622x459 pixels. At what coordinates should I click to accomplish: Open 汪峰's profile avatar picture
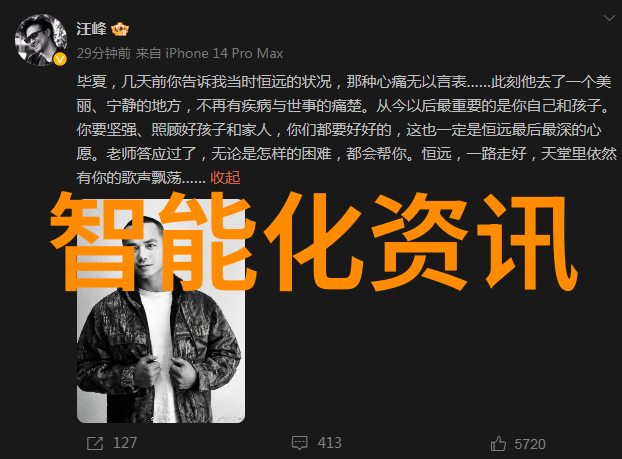pos(41,40)
